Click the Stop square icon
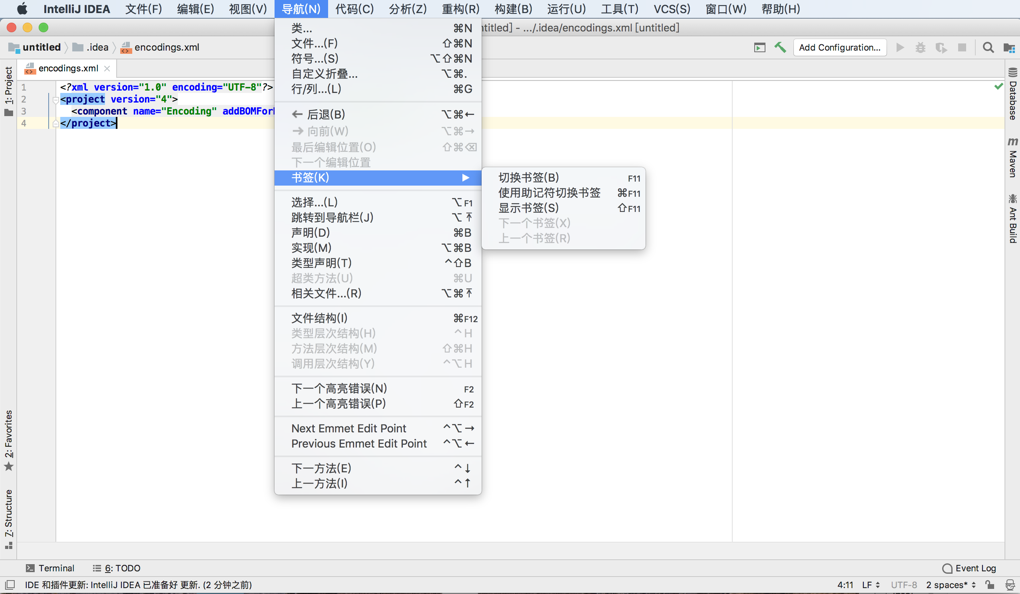This screenshot has height=594, width=1020. (x=962, y=47)
